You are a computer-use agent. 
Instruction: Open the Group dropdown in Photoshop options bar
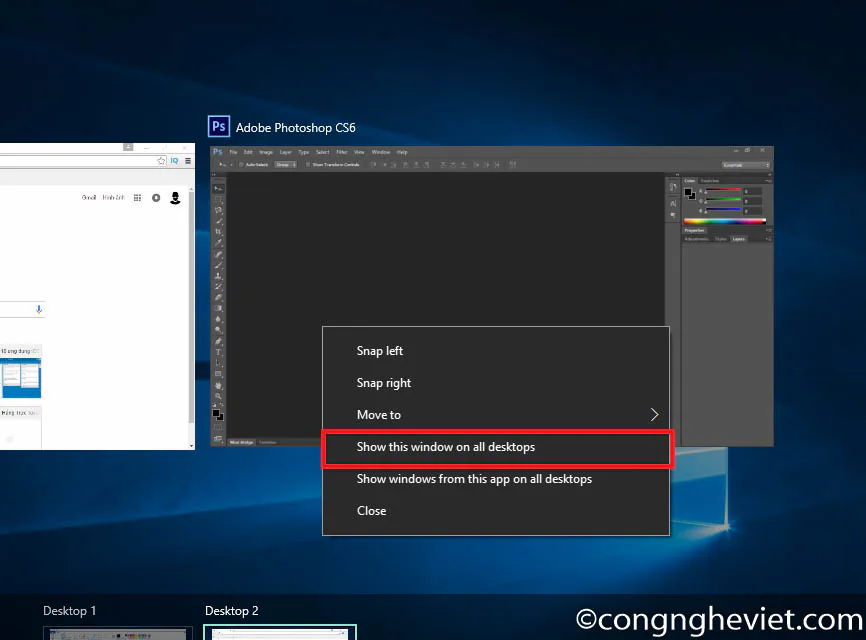click(286, 165)
